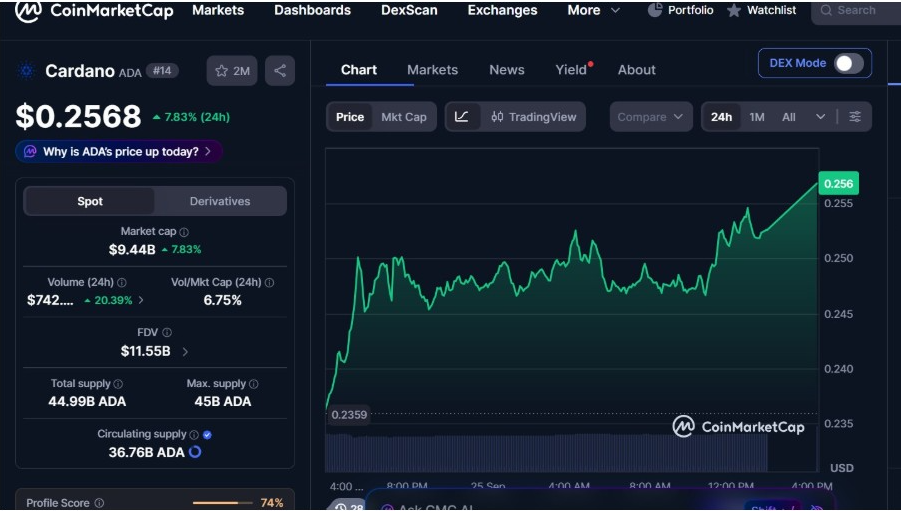
Task: Click the $11.55B FDV value
Action: click(145, 351)
